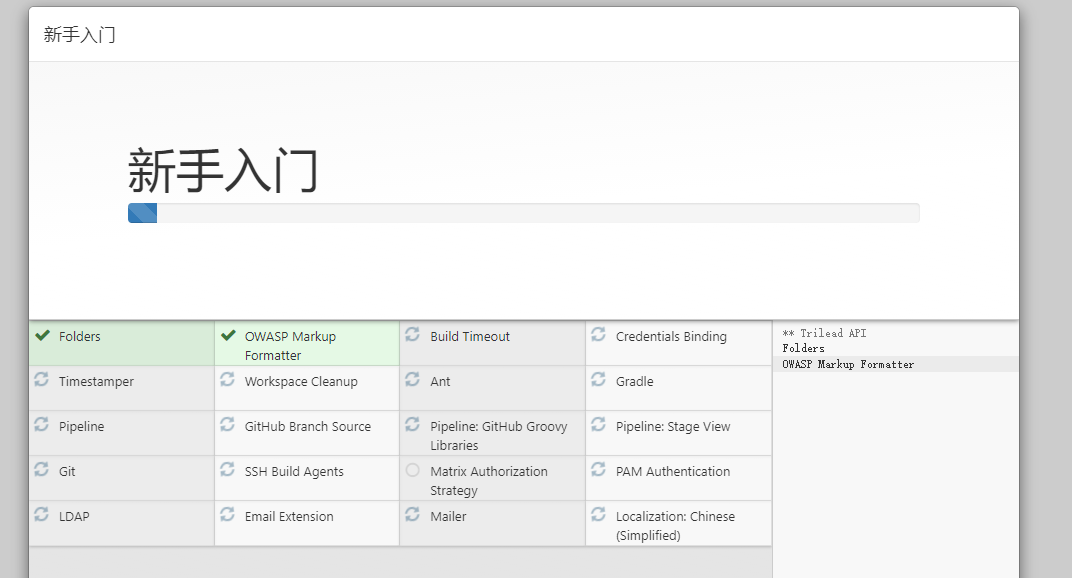
Task: Click the Git plugin label
Action: click(x=67, y=472)
